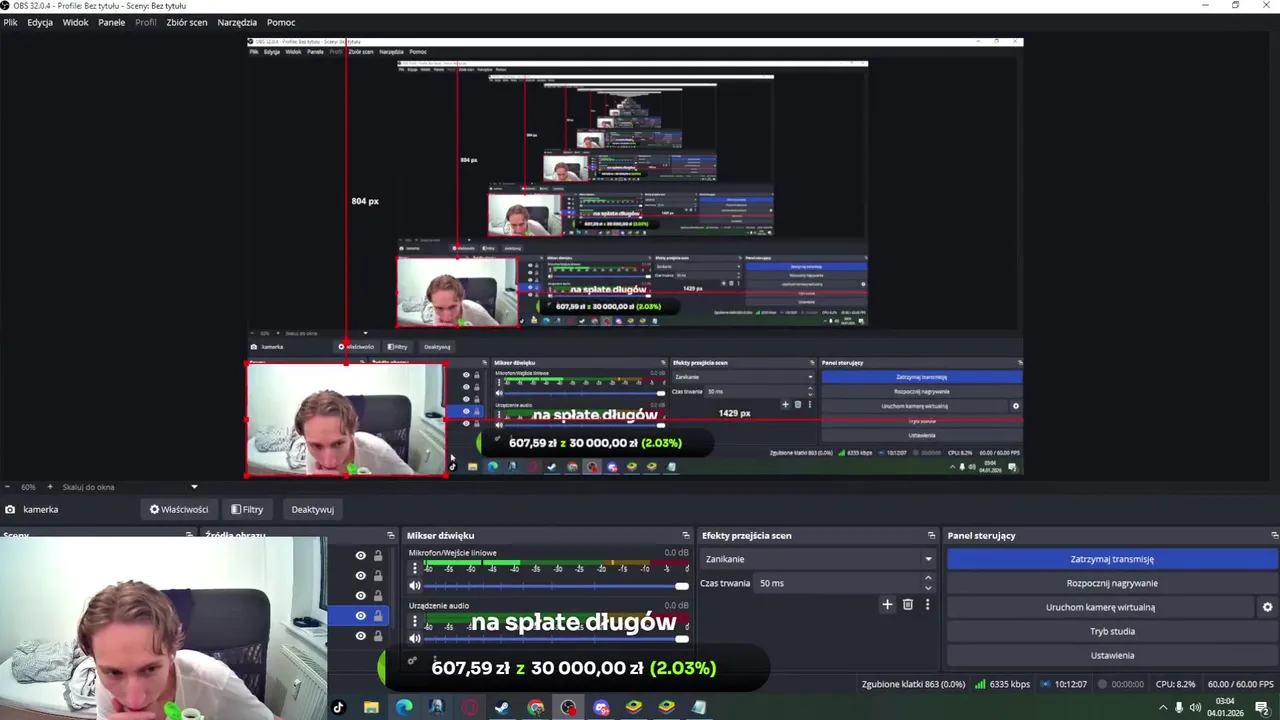Open advanced audio properties gears icon
Screen dimensions: 1280x720
click(x=412, y=660)
